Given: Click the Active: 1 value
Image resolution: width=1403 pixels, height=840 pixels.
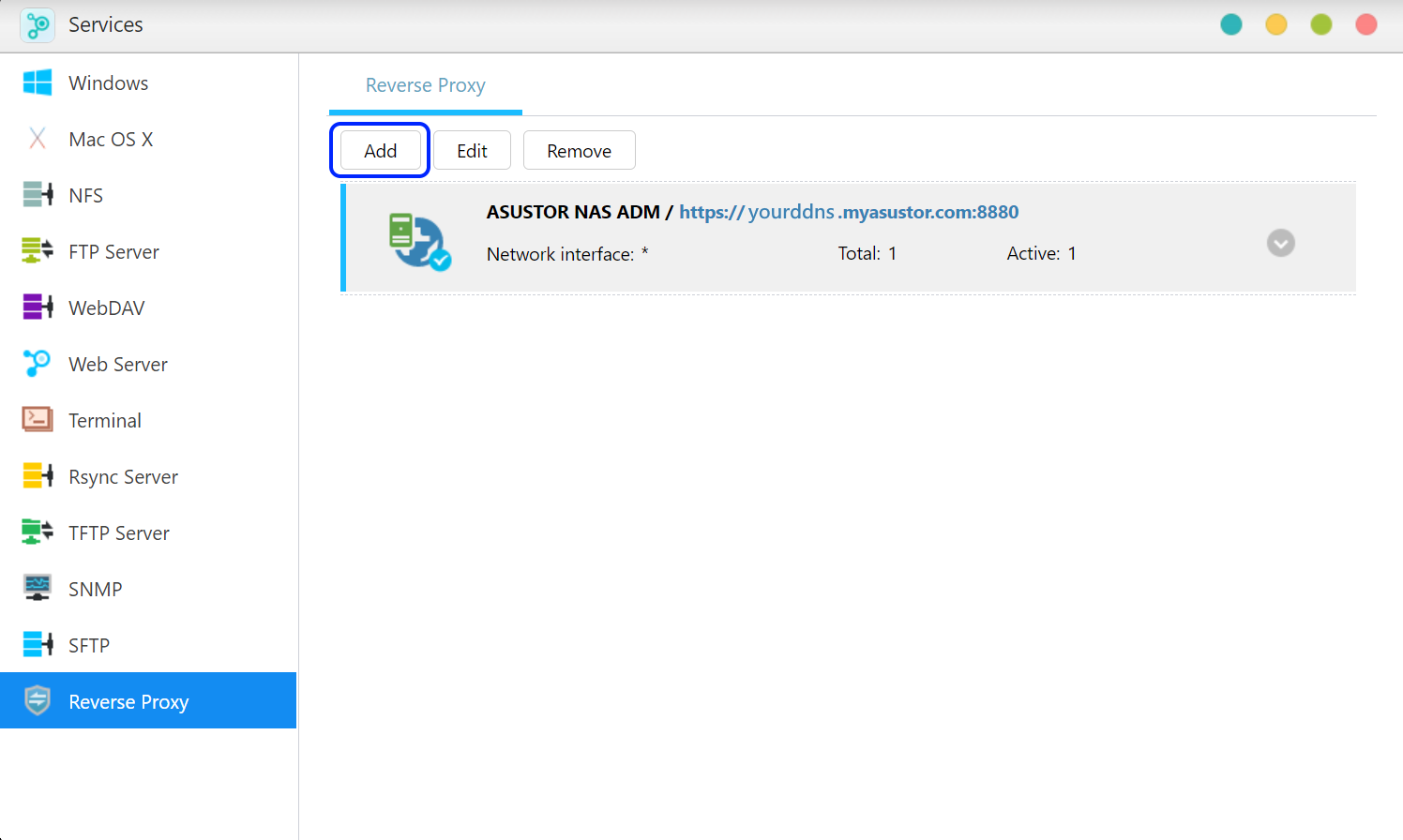Looking at the screenshot, I should pos(1042,253).
